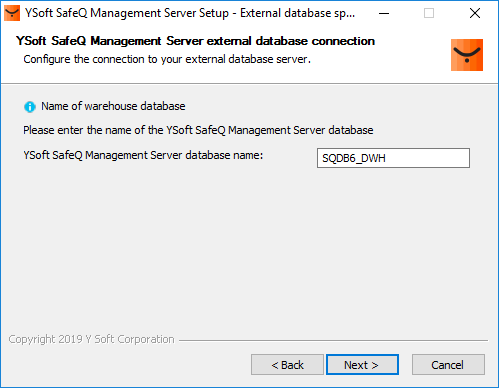Cancel the SafeQ installation
Image resolution: width=499 pixels, height=388 pixels.
click(448, 365)
